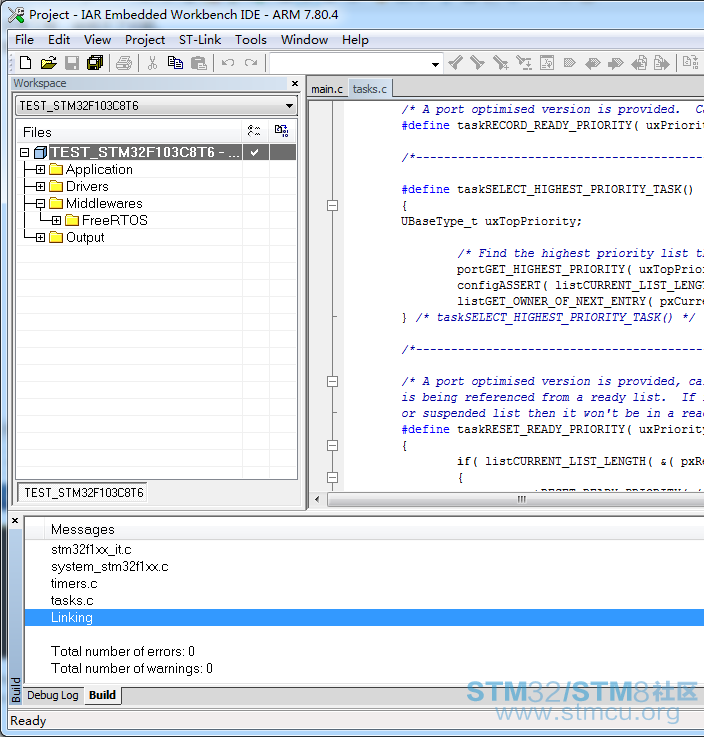Screen dimensions: 704x737
Task: Expand the Application folder
Action: (x=40, y=169)
